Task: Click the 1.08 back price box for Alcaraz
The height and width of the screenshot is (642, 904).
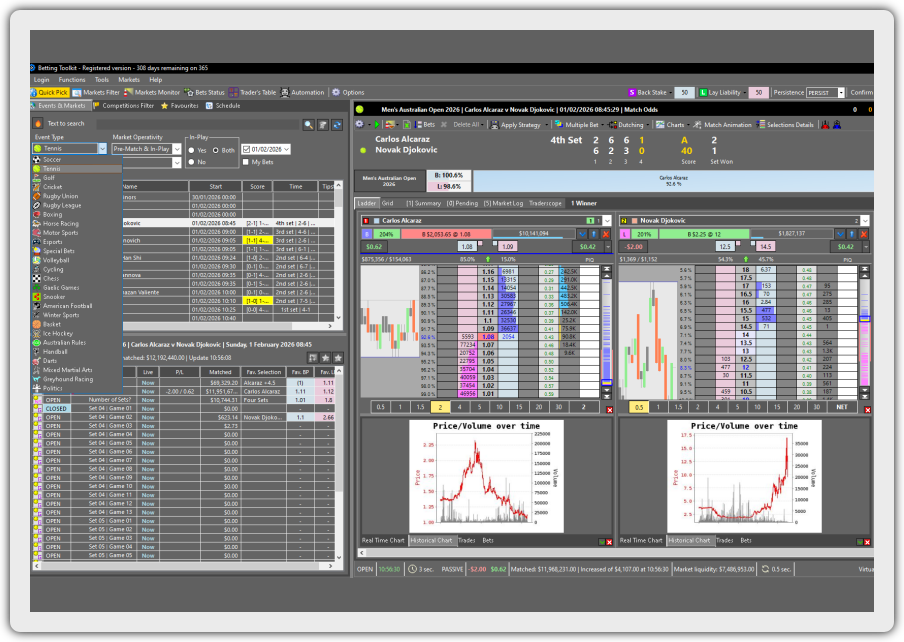Action: (x=466, y=247)
